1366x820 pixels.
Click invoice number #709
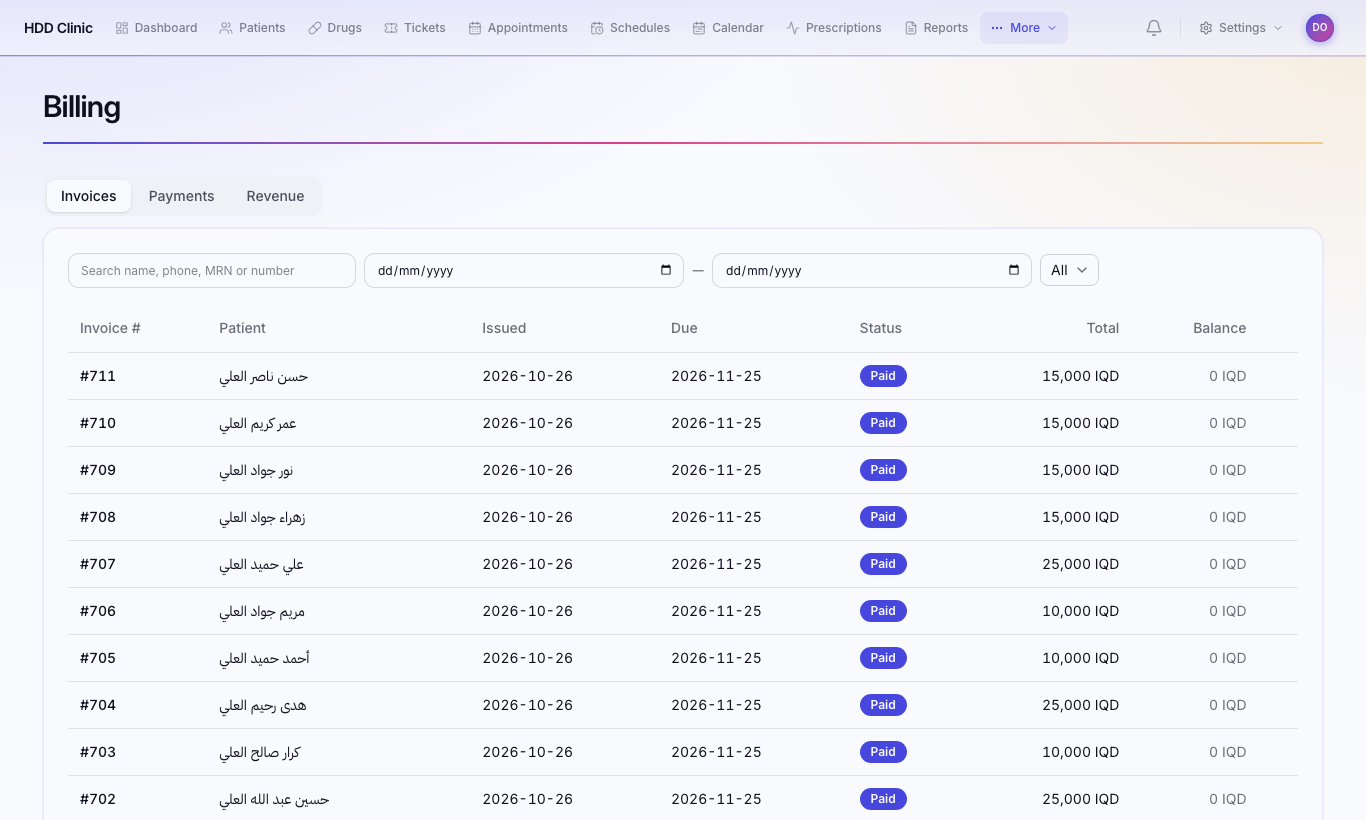coord(98,470)
